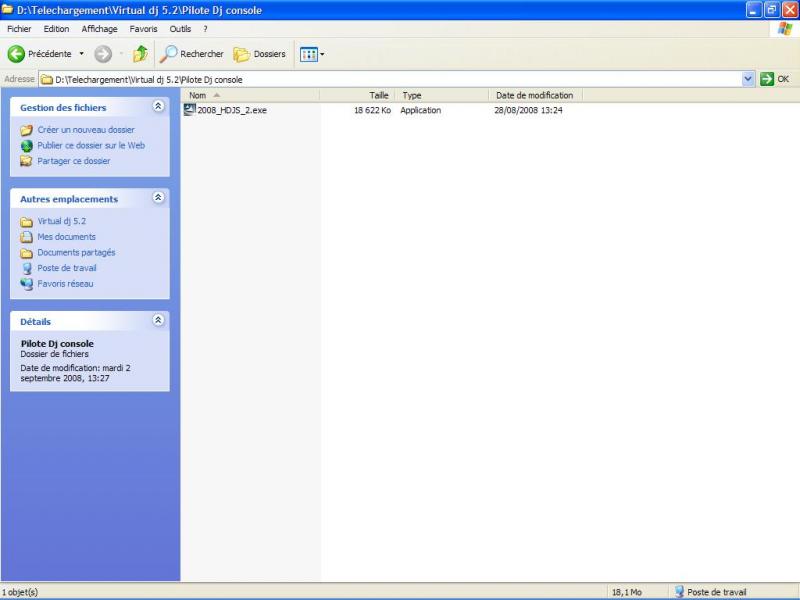Sort files by the Taille column
800x600 pixels.
pos(357,95)
